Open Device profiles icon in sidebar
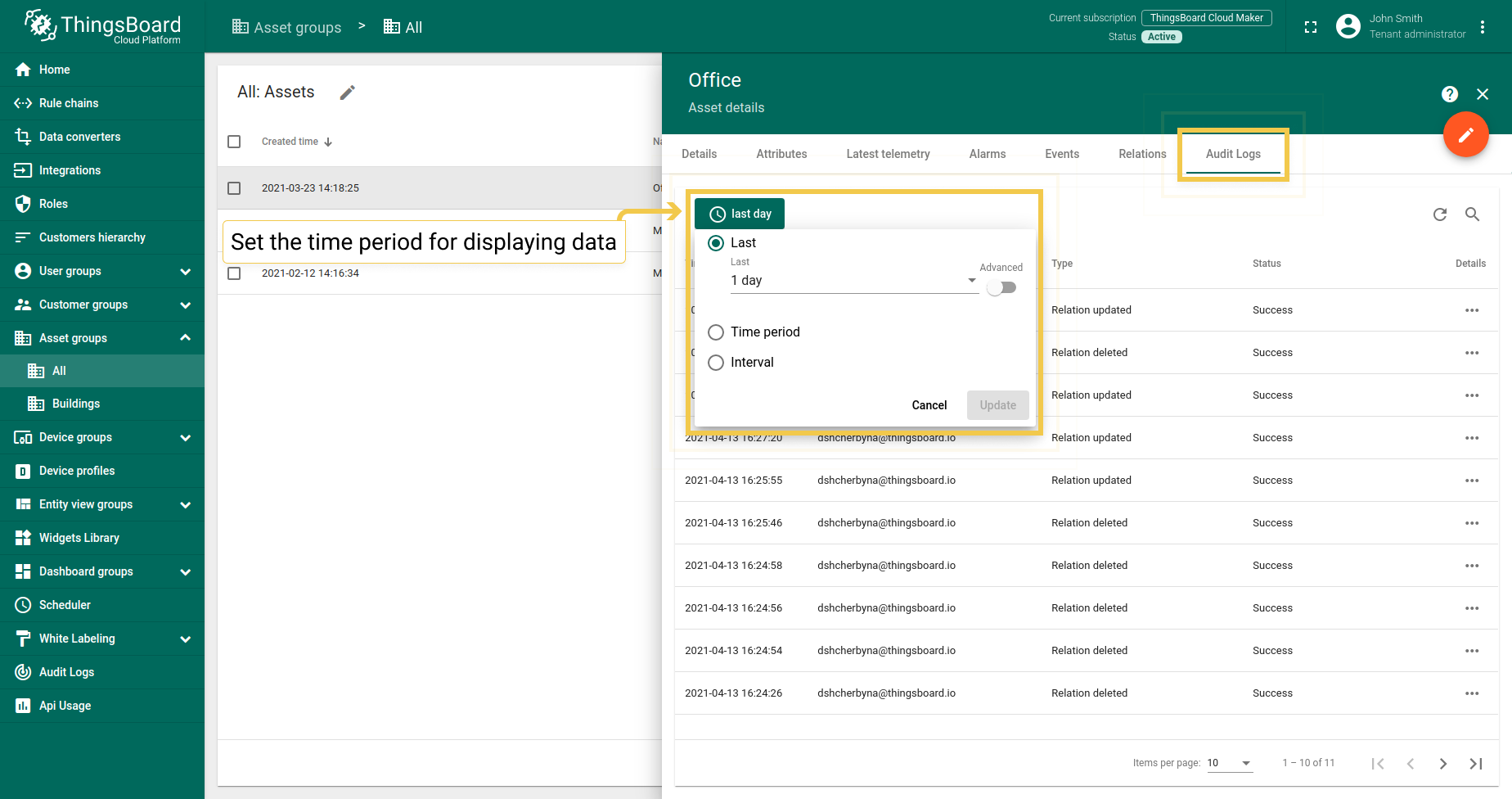 tap(23, 471)
